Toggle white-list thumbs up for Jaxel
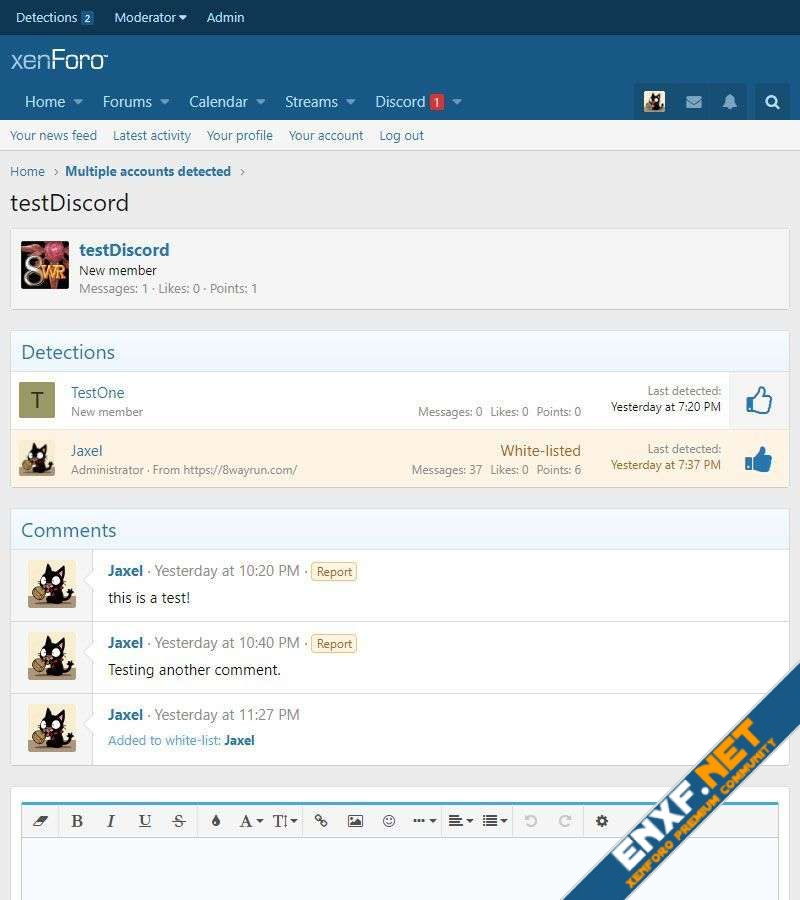Viewport: 800px width, 900px height. (x=759, y=459)
